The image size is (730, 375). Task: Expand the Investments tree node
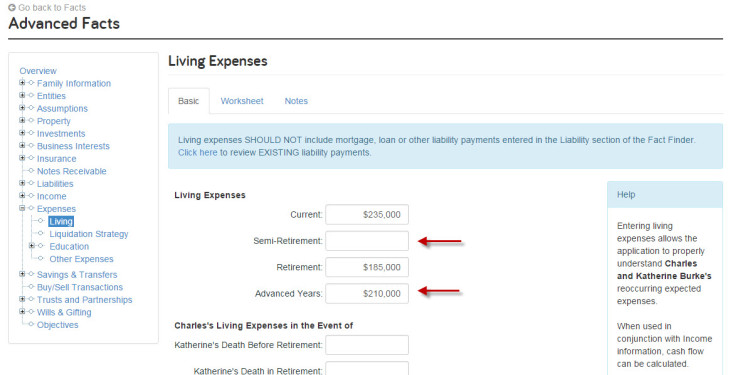coord(22,133)
